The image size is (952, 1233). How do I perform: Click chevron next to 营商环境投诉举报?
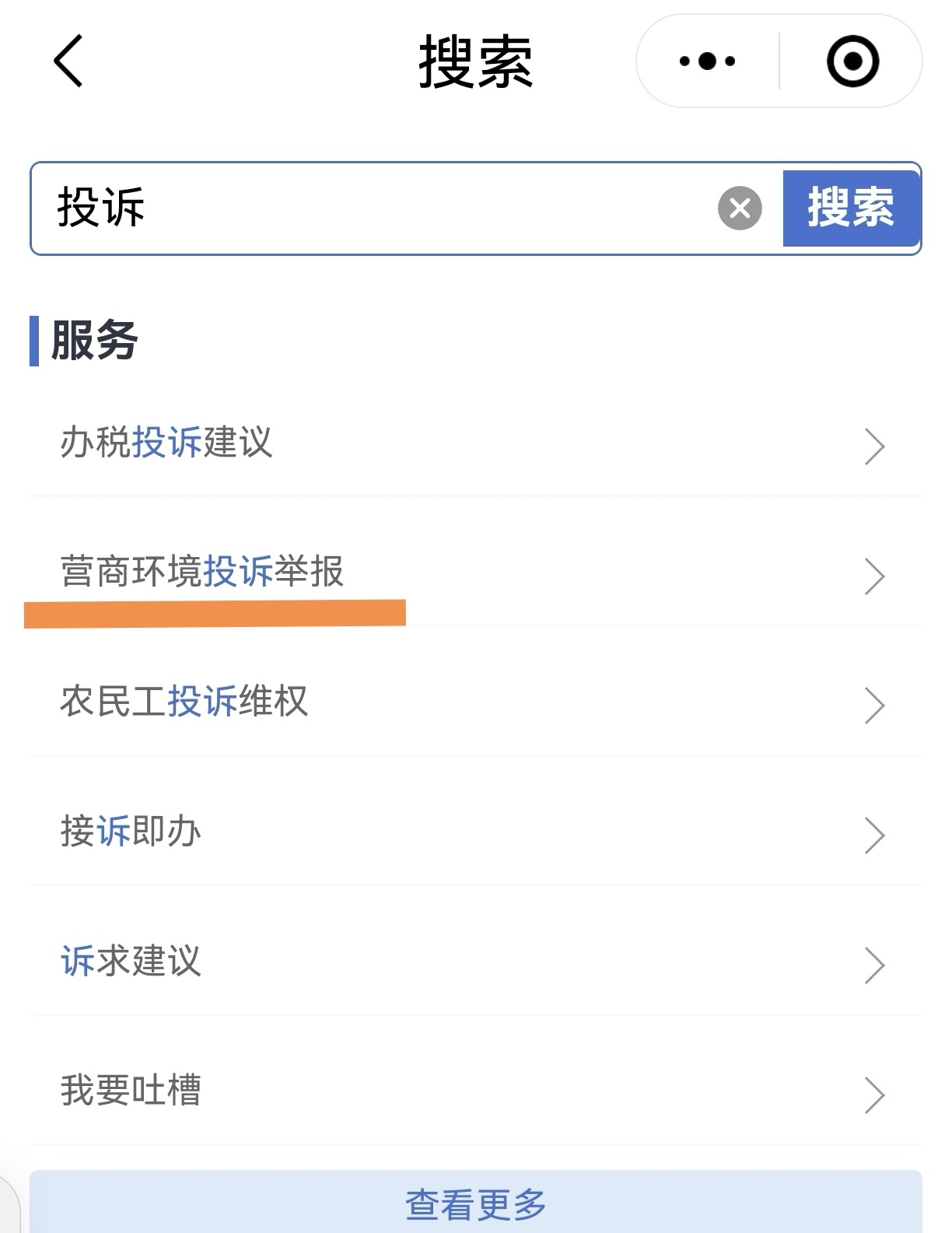click(875, 576)
